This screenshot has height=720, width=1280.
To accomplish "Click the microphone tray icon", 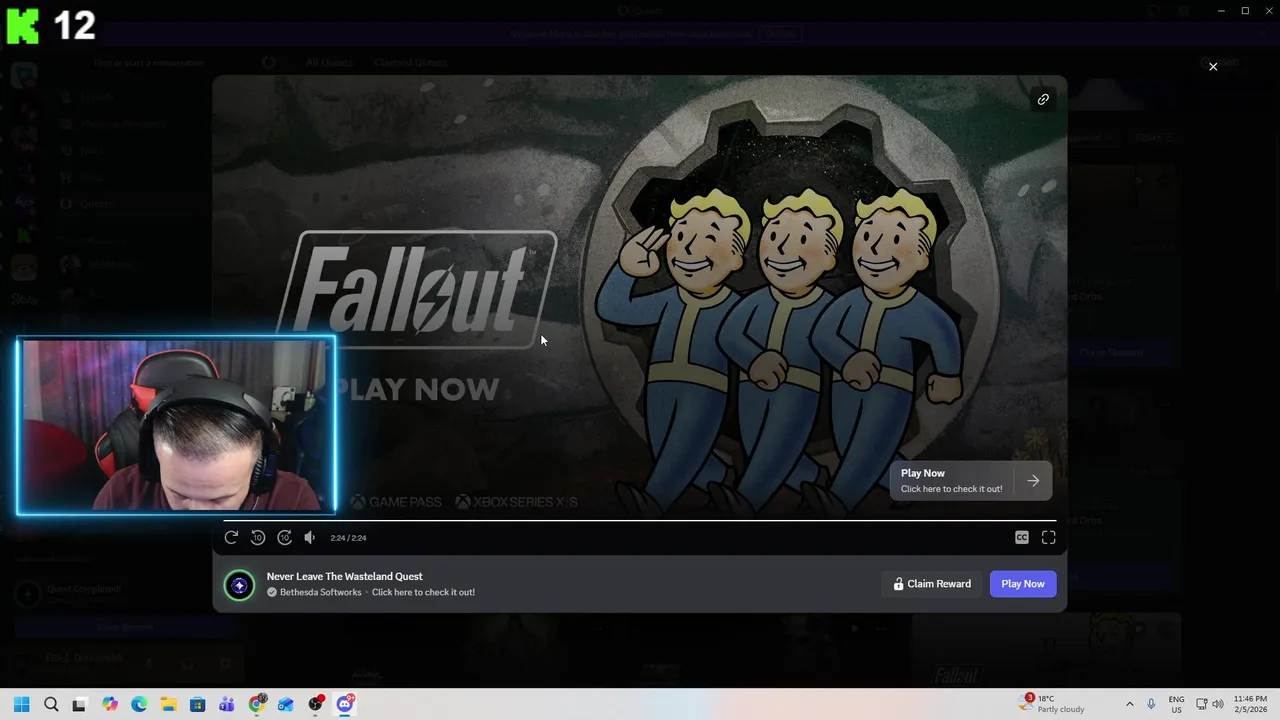I will [1151, 704].
